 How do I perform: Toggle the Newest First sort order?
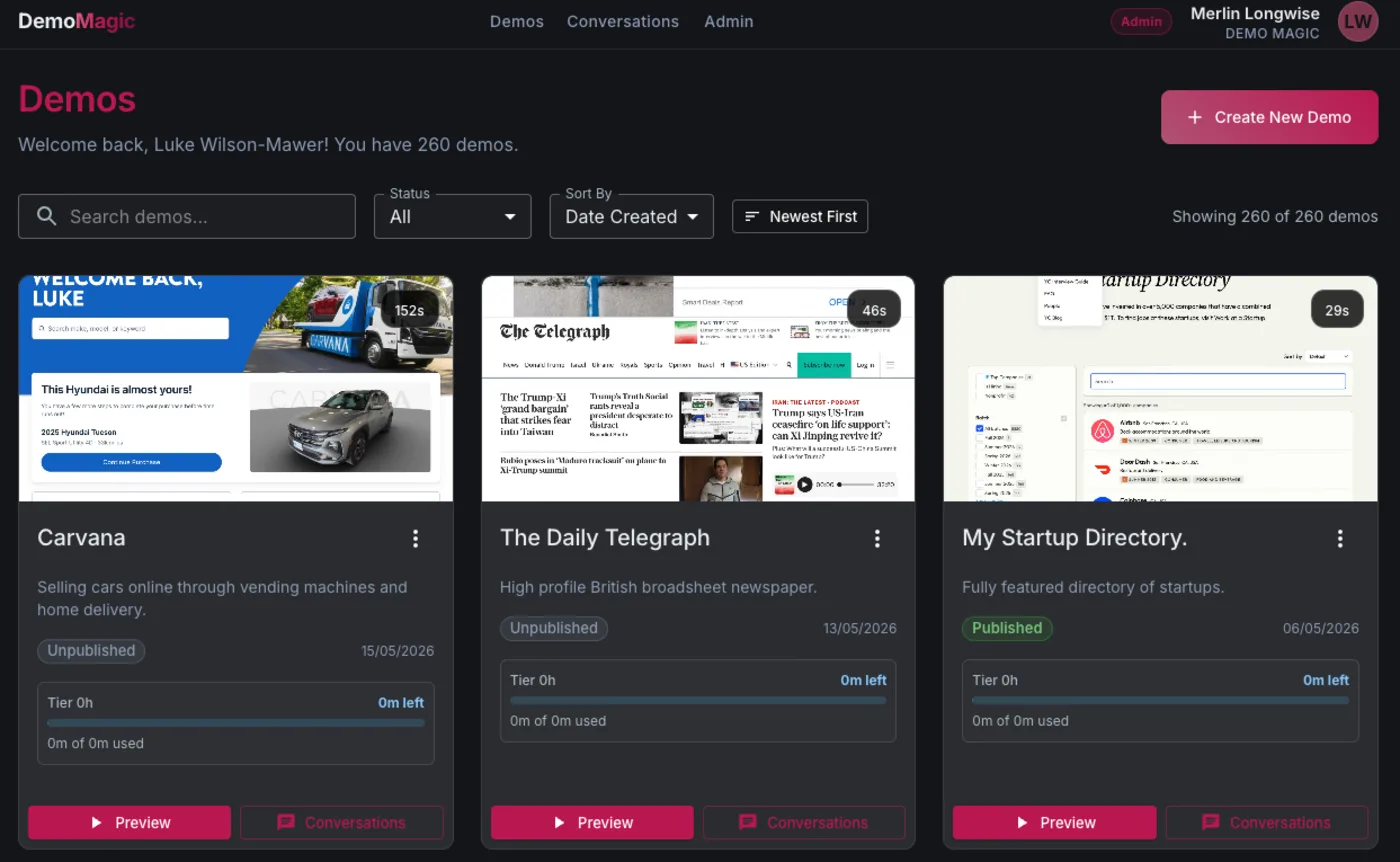(800, 216)
